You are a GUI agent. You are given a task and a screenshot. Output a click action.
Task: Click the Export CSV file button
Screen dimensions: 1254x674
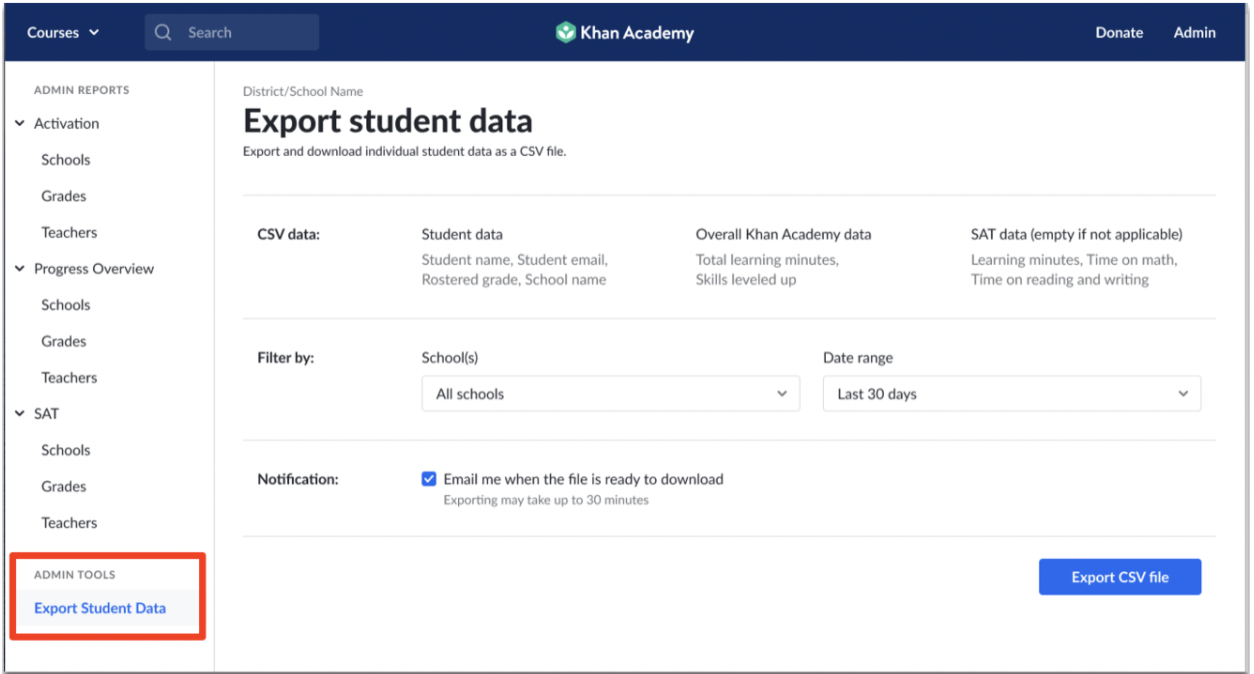click(1120, 577)
